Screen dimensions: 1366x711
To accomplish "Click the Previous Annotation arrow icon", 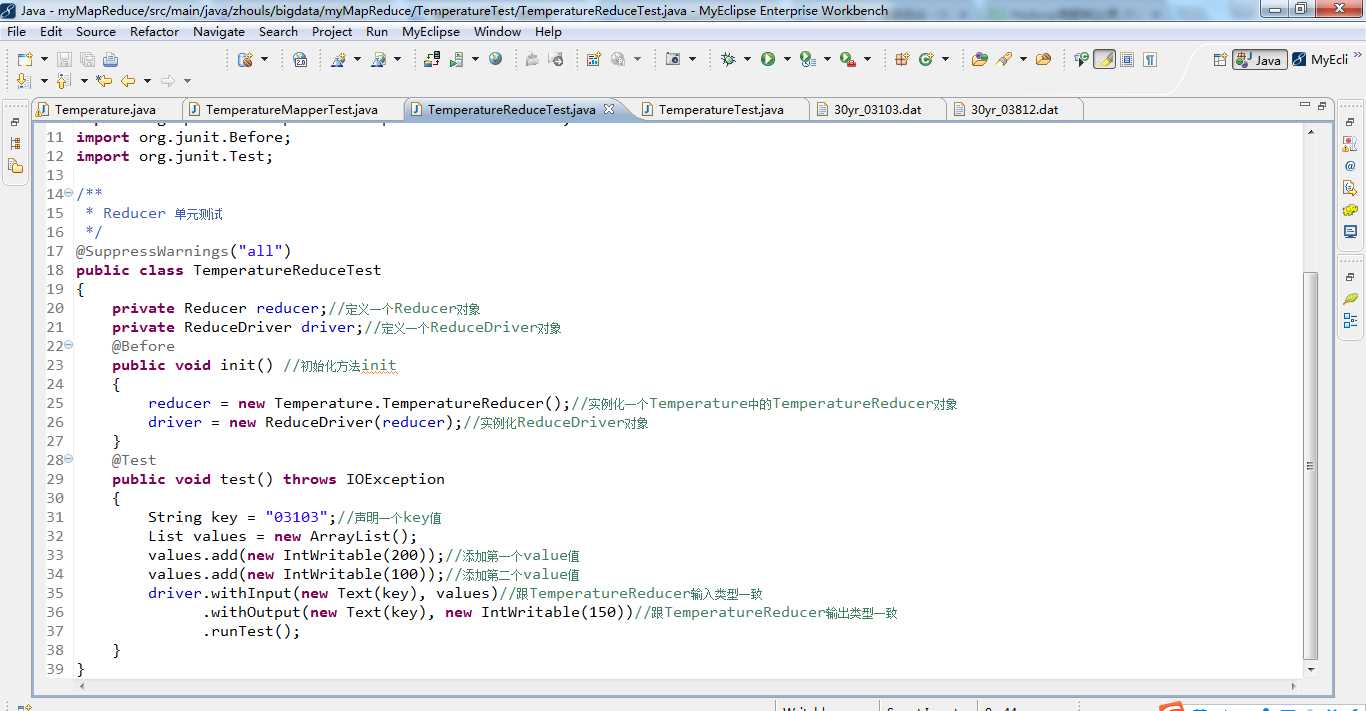I will tap(63, 81).
